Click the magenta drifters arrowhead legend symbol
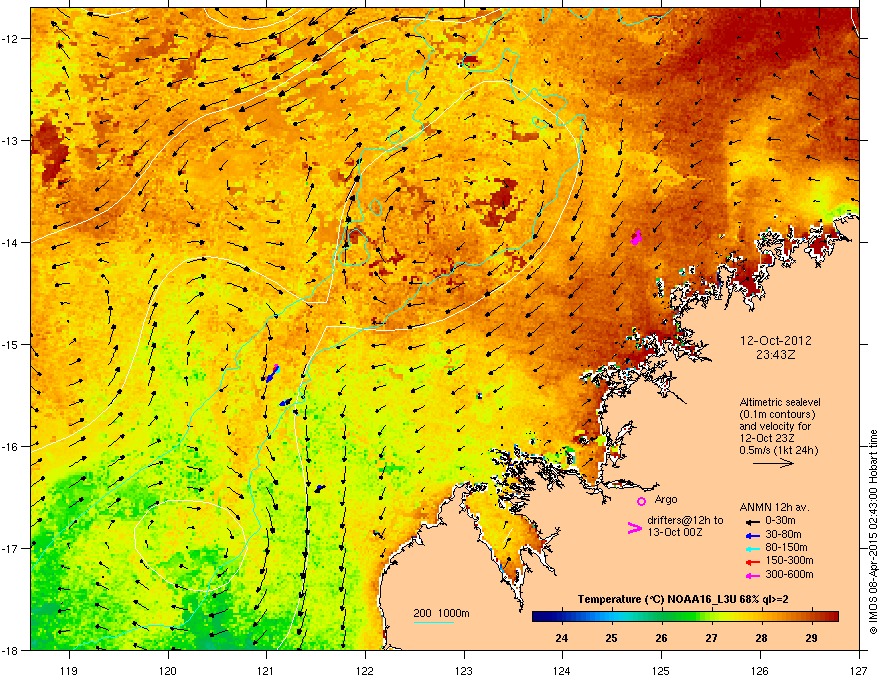Viewport: 880px width, 680px height. (634, 527)
